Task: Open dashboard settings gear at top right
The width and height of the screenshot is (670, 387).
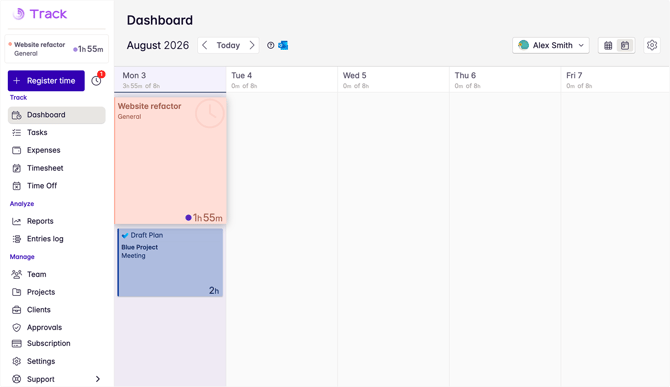Action: pyautogui.click(x=652, y=45)
